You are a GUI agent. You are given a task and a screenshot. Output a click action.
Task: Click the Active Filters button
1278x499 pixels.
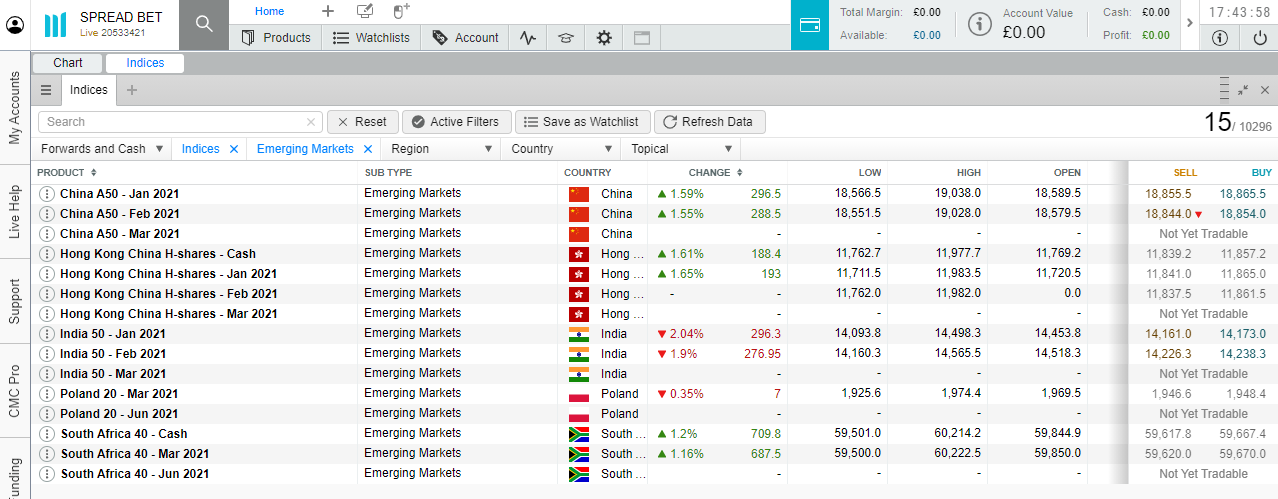[456, 122]
